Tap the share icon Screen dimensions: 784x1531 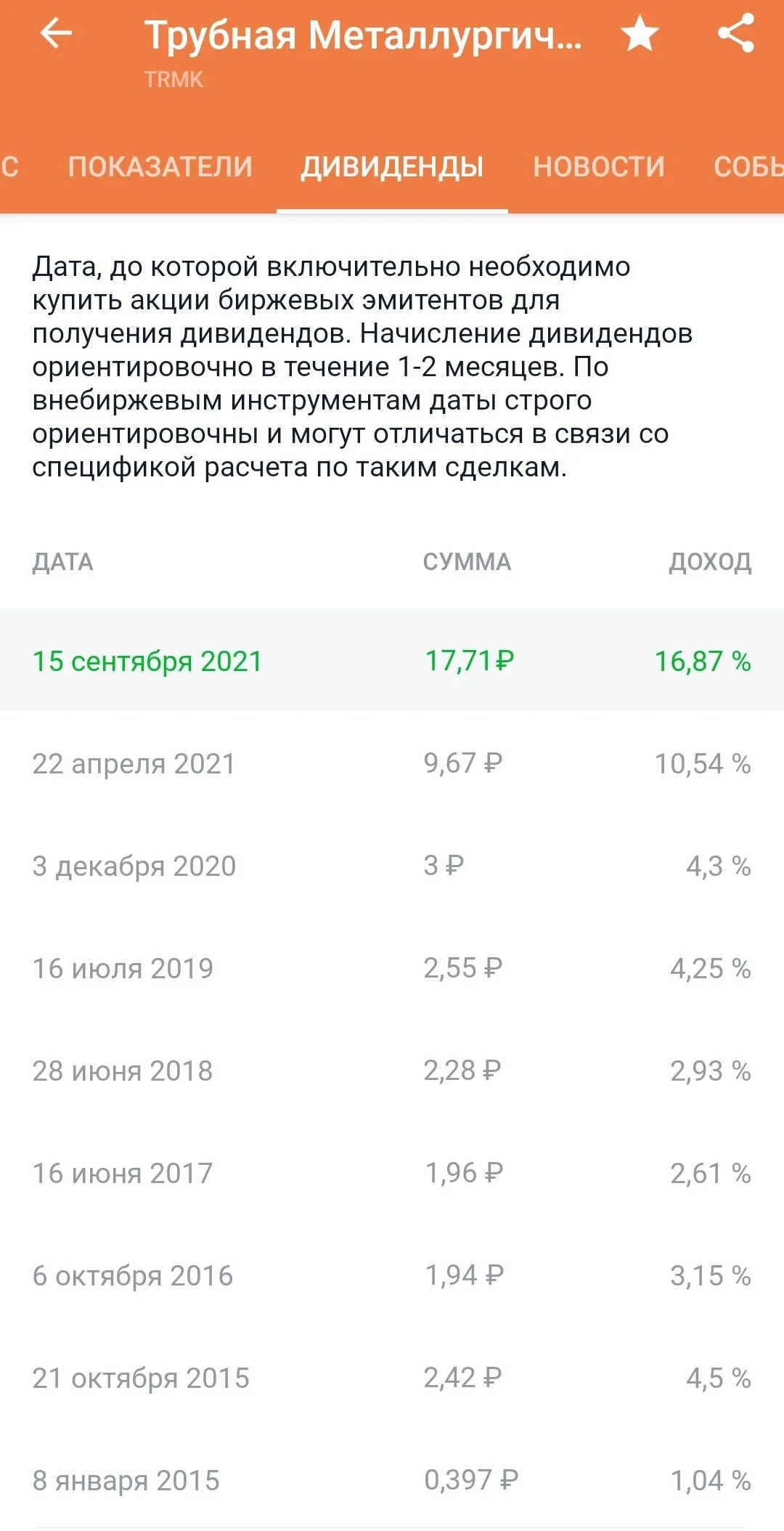pos(736,34)
